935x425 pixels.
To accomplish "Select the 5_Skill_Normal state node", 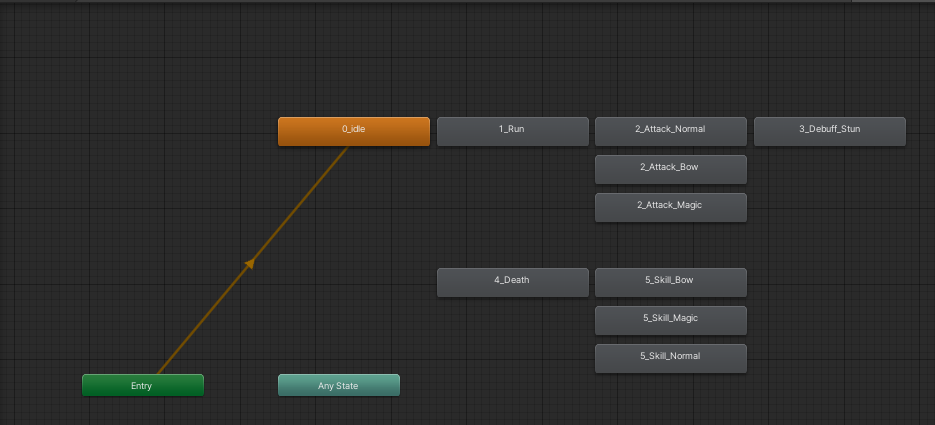I will (670, 359).
